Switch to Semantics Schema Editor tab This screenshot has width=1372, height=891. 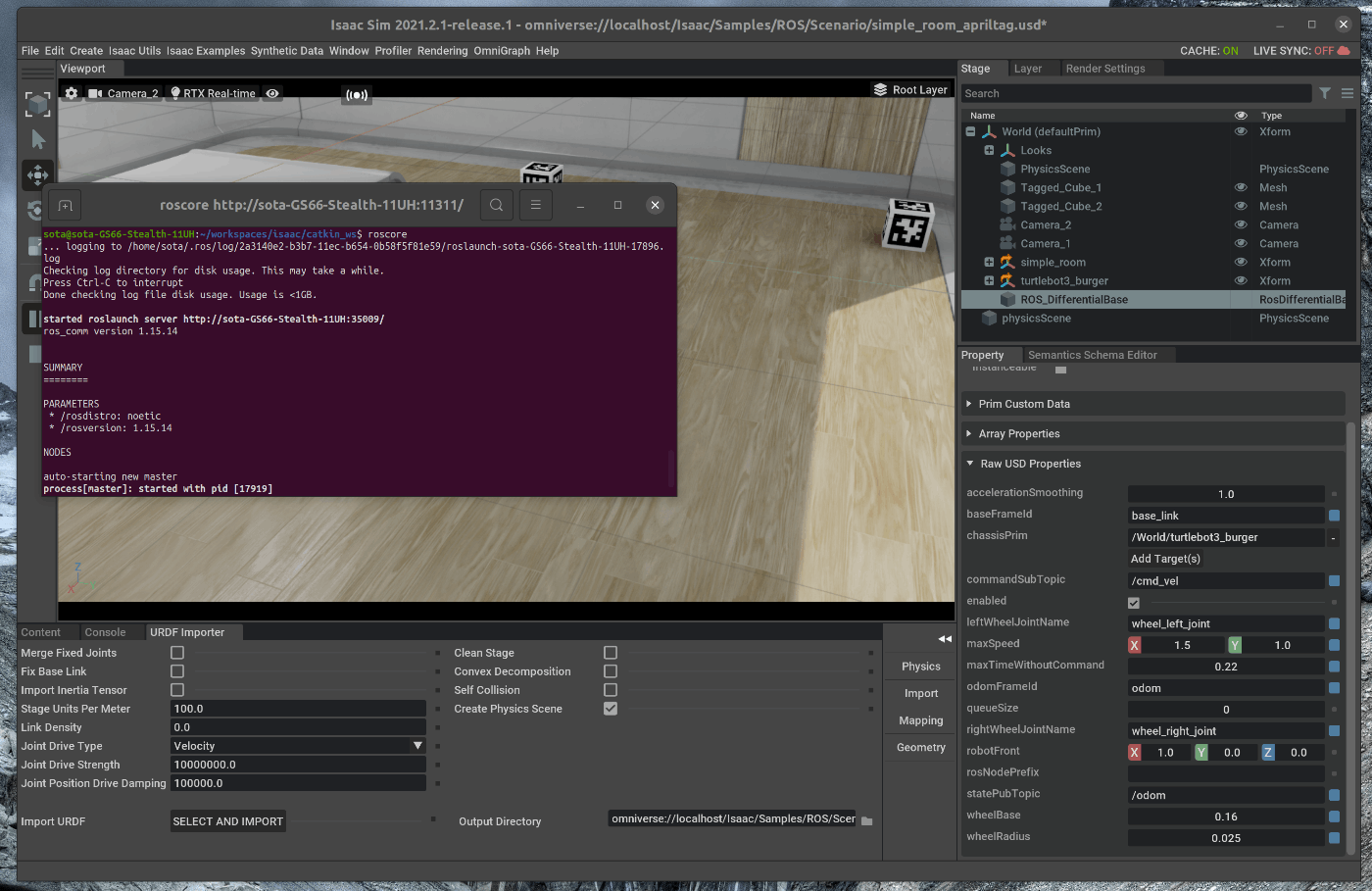coord(1093,355)
